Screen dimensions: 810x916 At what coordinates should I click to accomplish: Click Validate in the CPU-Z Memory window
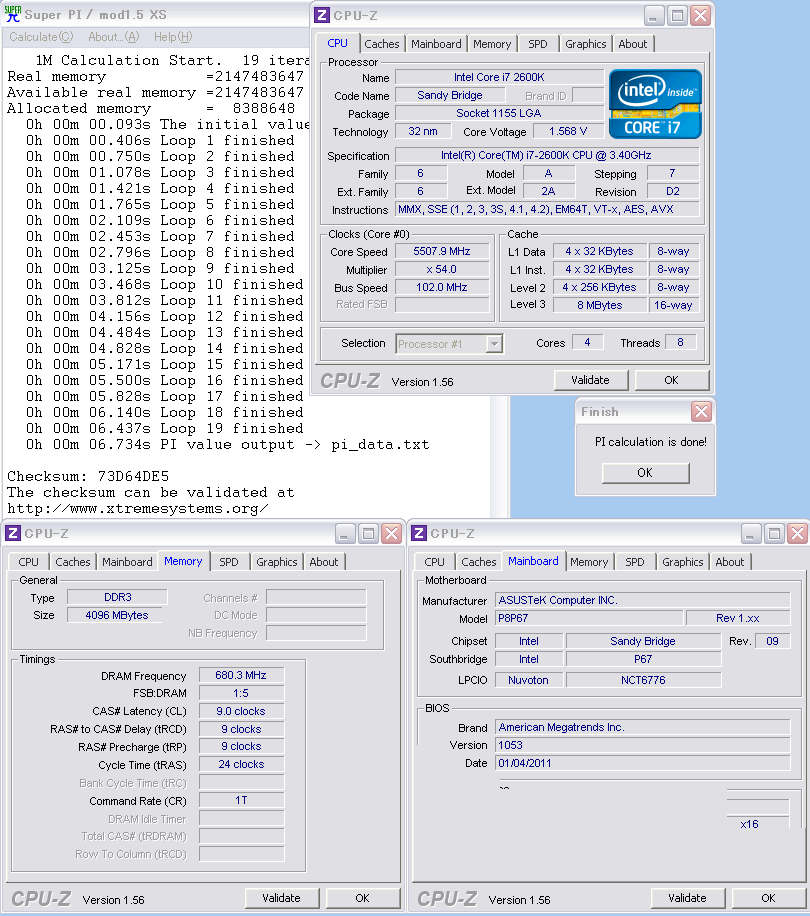pyautogui.click(x=281, y=898)
